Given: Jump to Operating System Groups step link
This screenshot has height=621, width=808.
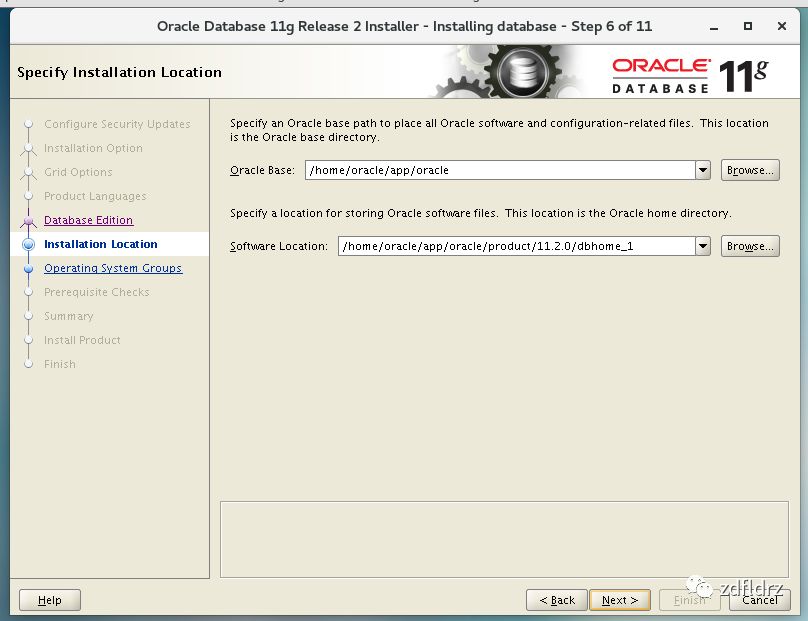Looking at the screenshot, I should pyautogui.click(x=113, y=268).
